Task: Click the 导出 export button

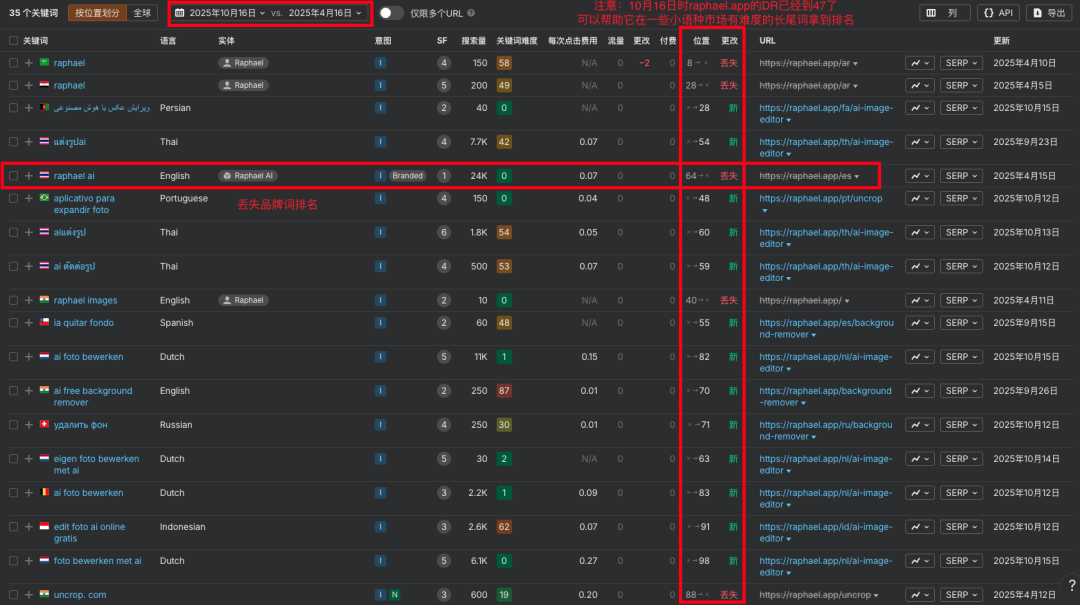Action: (x=1049, y=13)
